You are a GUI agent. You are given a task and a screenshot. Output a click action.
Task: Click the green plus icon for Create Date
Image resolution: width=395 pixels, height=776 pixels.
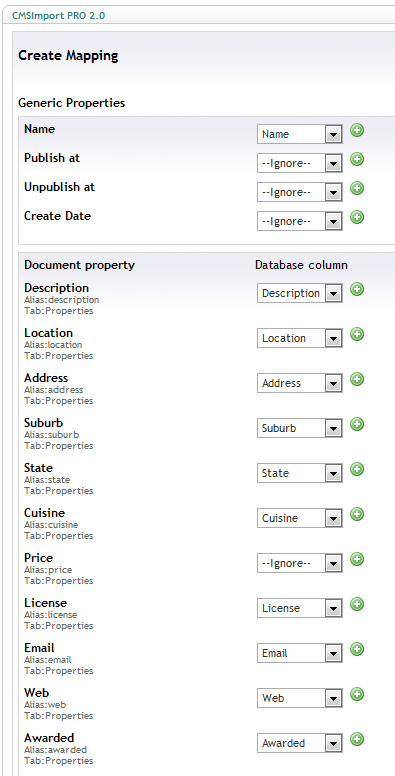pos(357,217)
